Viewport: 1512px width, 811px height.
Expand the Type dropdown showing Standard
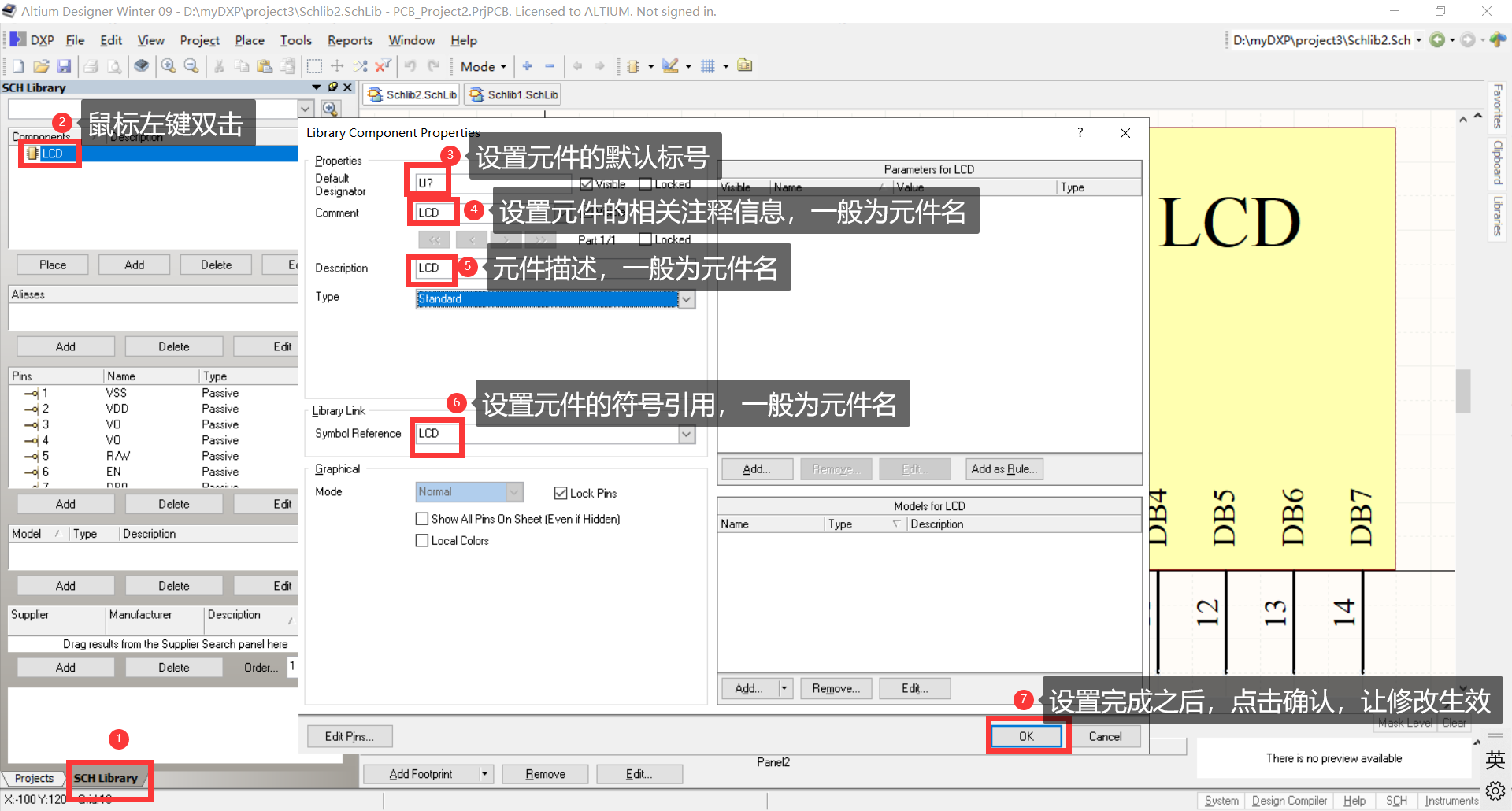coord(687,299)
